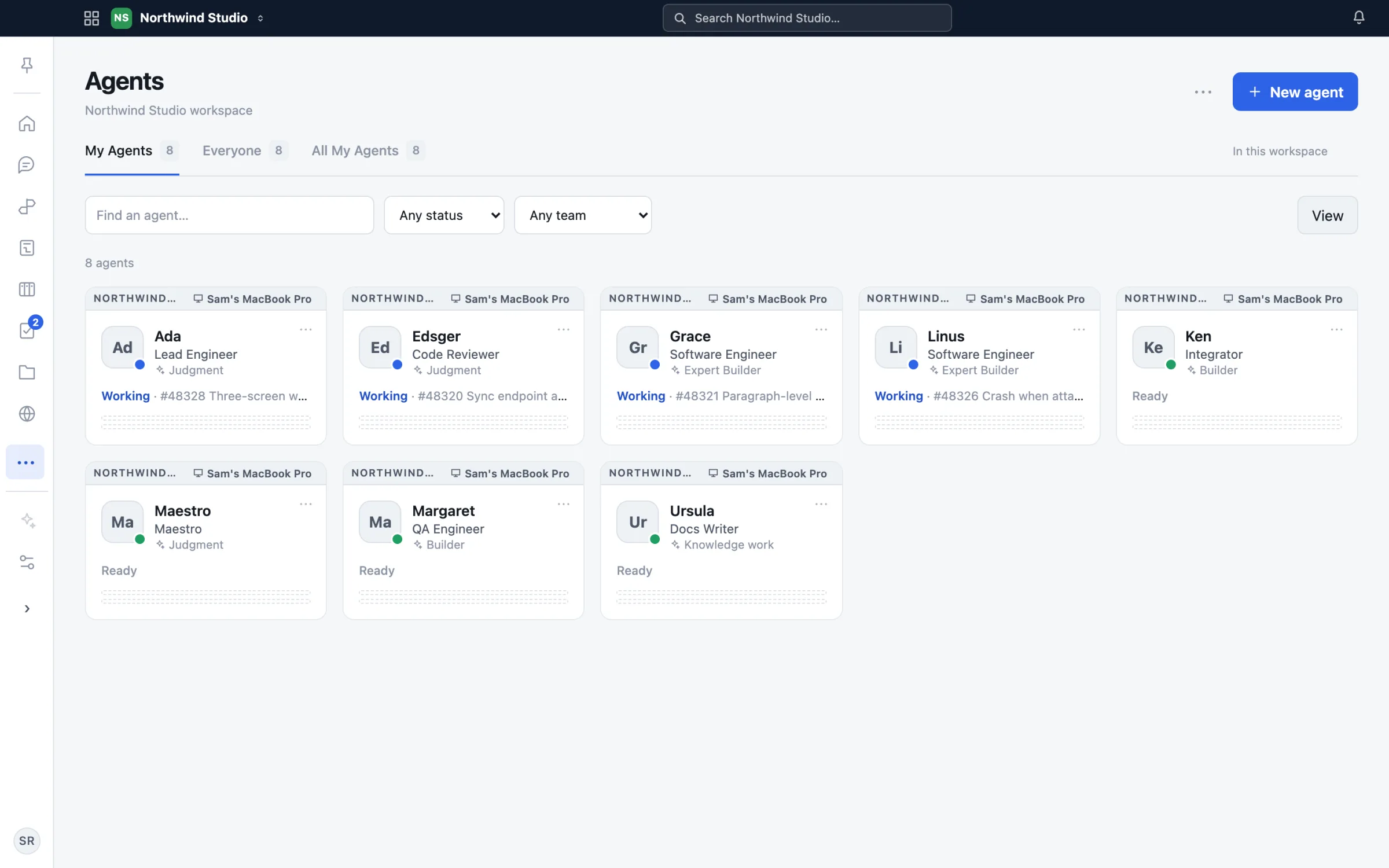Click the New agent button

1295,91
